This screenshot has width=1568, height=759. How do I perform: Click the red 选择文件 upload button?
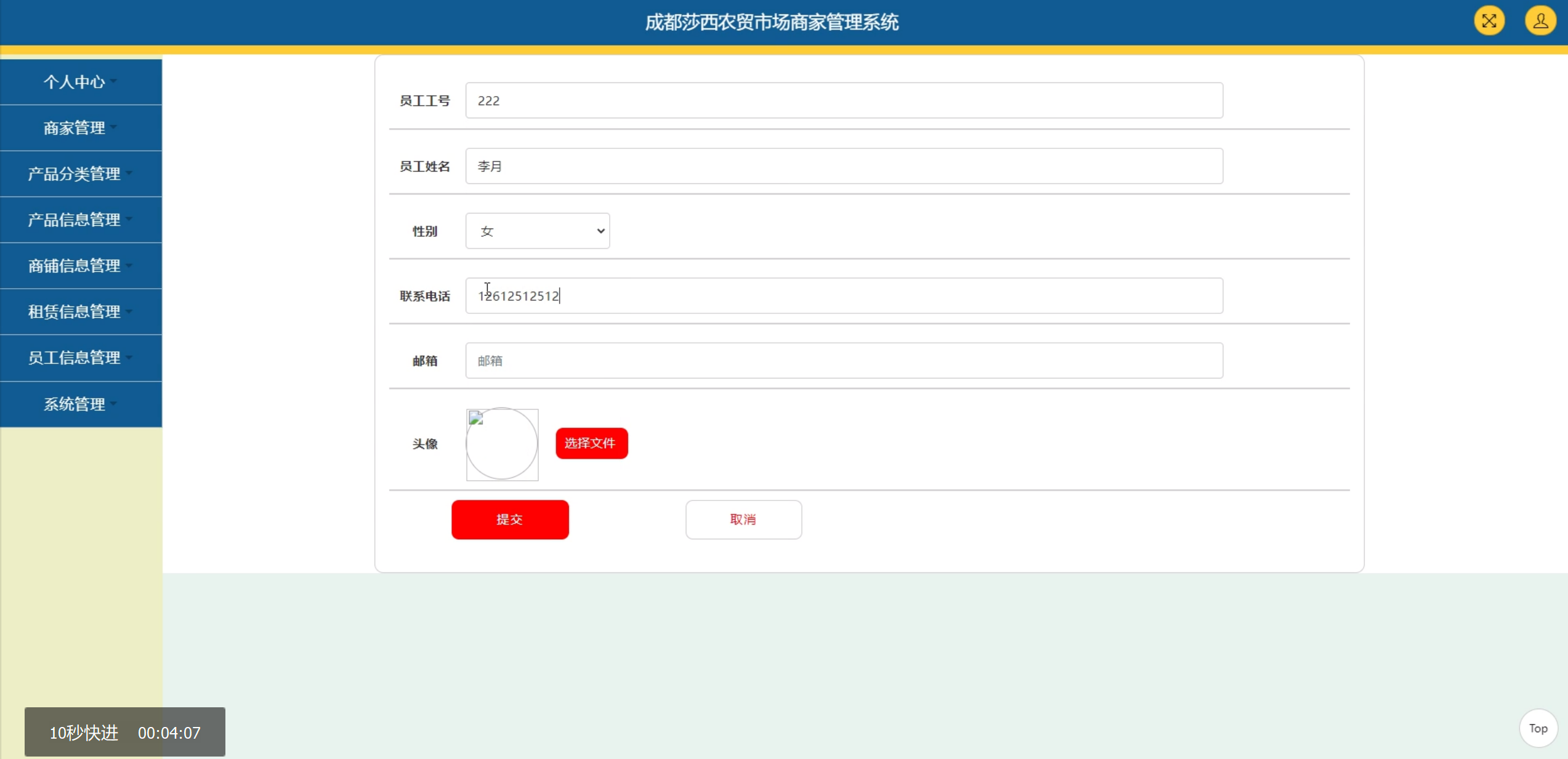(591, 443)
